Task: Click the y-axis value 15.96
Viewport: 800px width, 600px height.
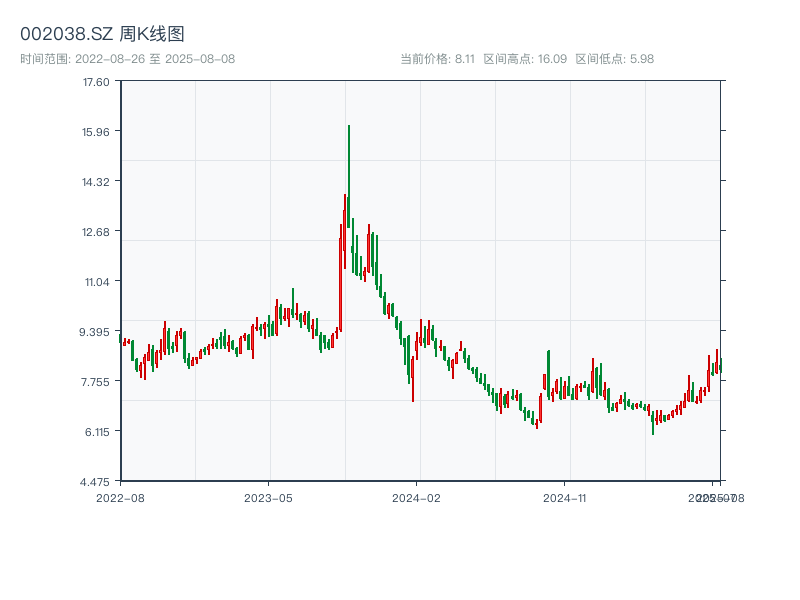Action: [96, 132]
